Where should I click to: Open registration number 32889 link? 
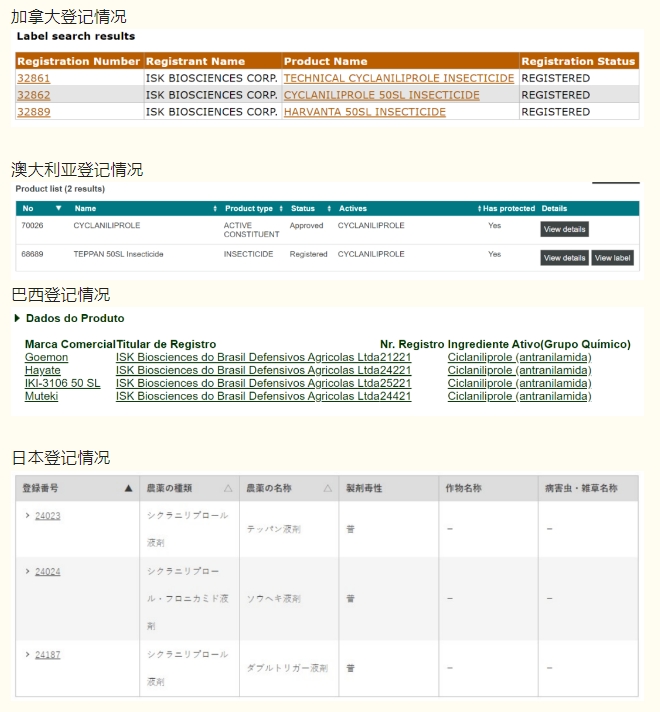[34, 112]
